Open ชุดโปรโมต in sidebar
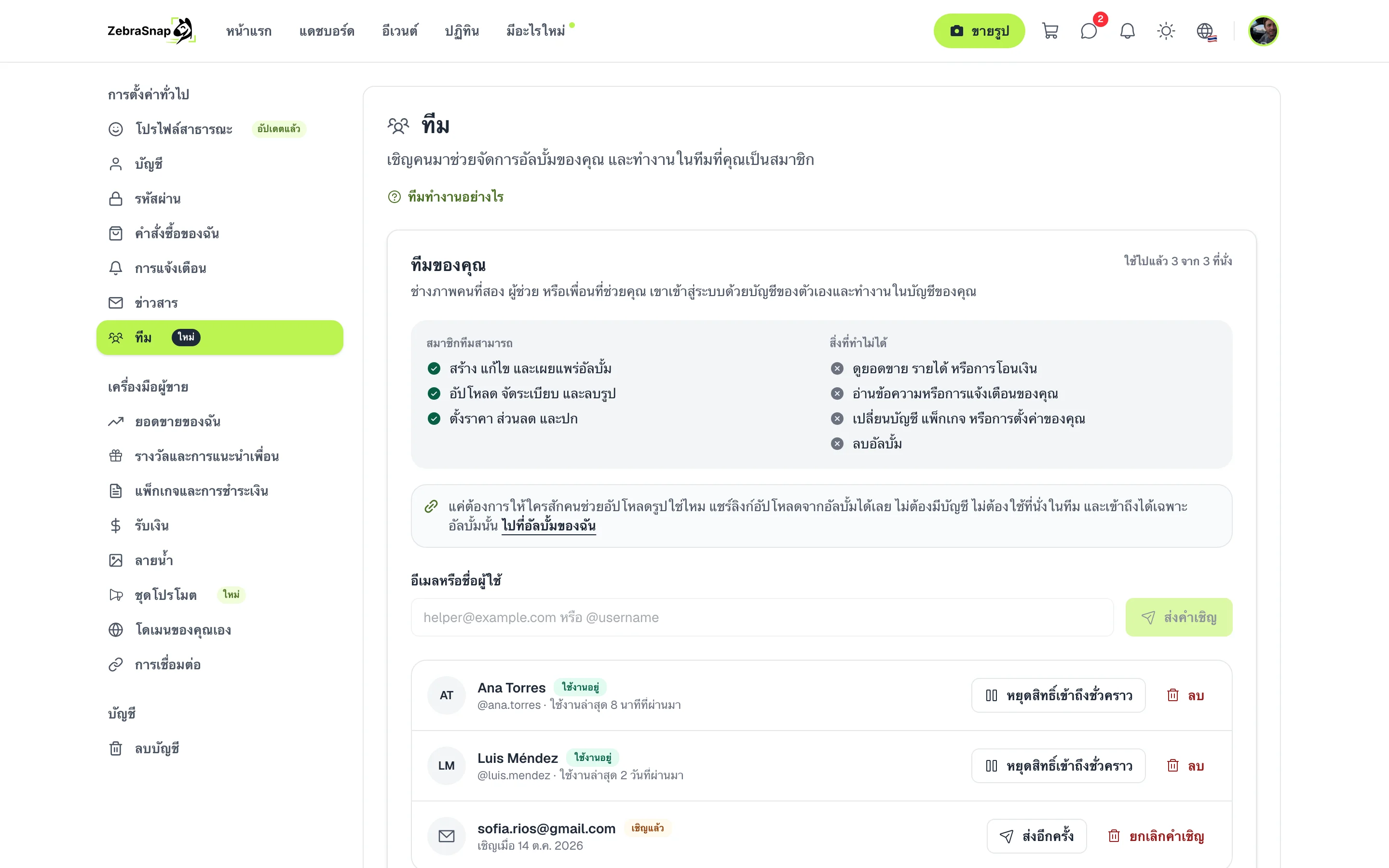 [x=220, y=596]
